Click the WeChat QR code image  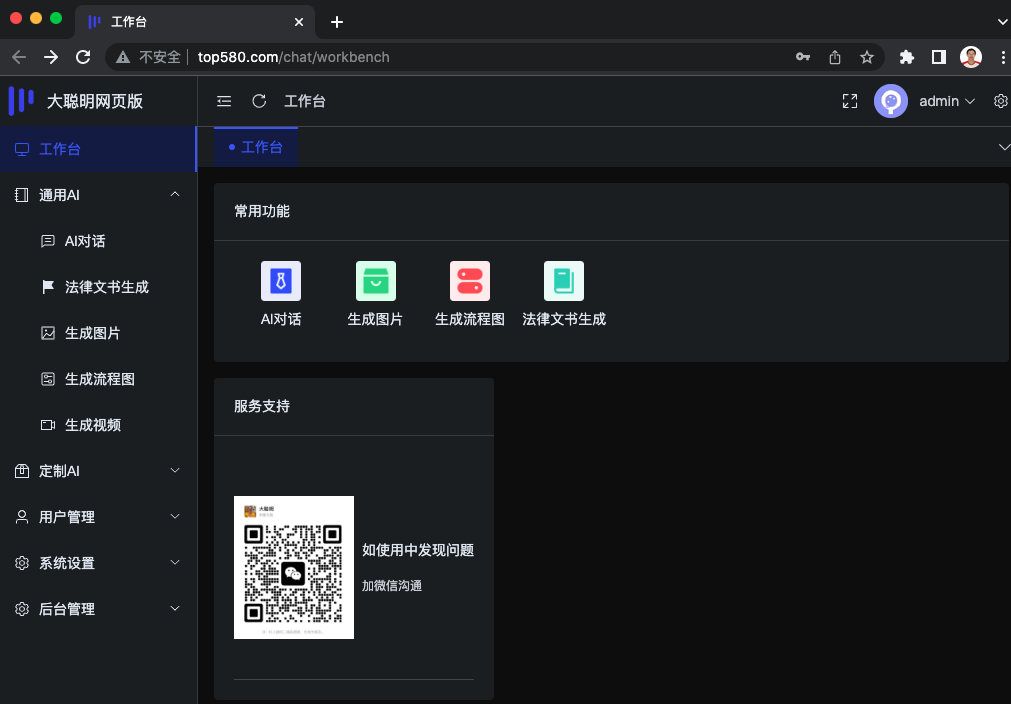[293, 567]
